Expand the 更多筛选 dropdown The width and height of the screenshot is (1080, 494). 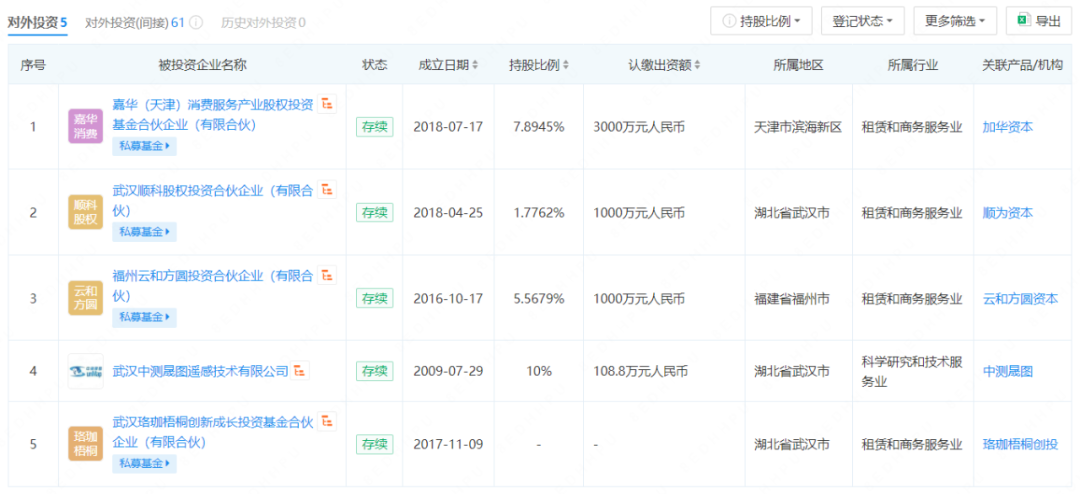pyautogui.click(x=955, y=21)
